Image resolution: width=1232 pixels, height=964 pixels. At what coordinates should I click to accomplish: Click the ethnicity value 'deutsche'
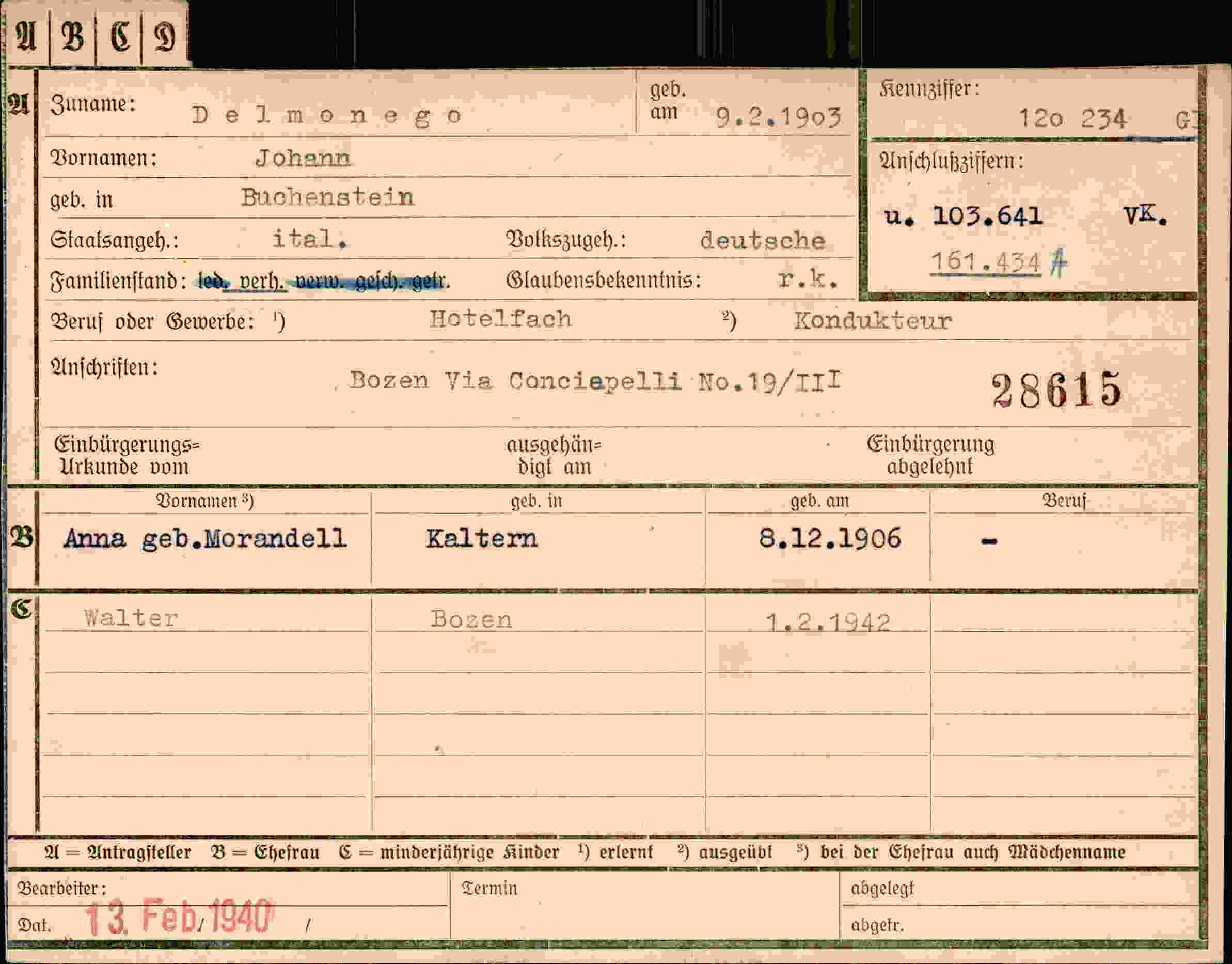pyautogui.click(x=763, y=241)
